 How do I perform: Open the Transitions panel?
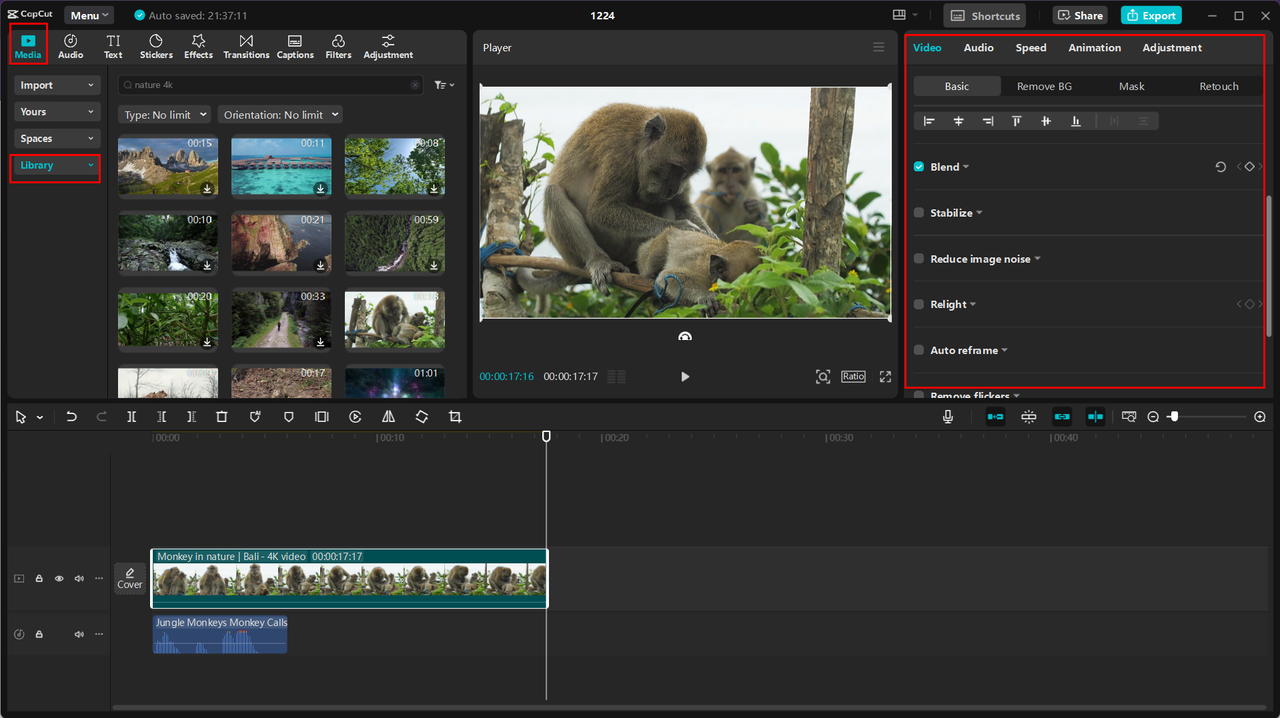coord(246,46)
